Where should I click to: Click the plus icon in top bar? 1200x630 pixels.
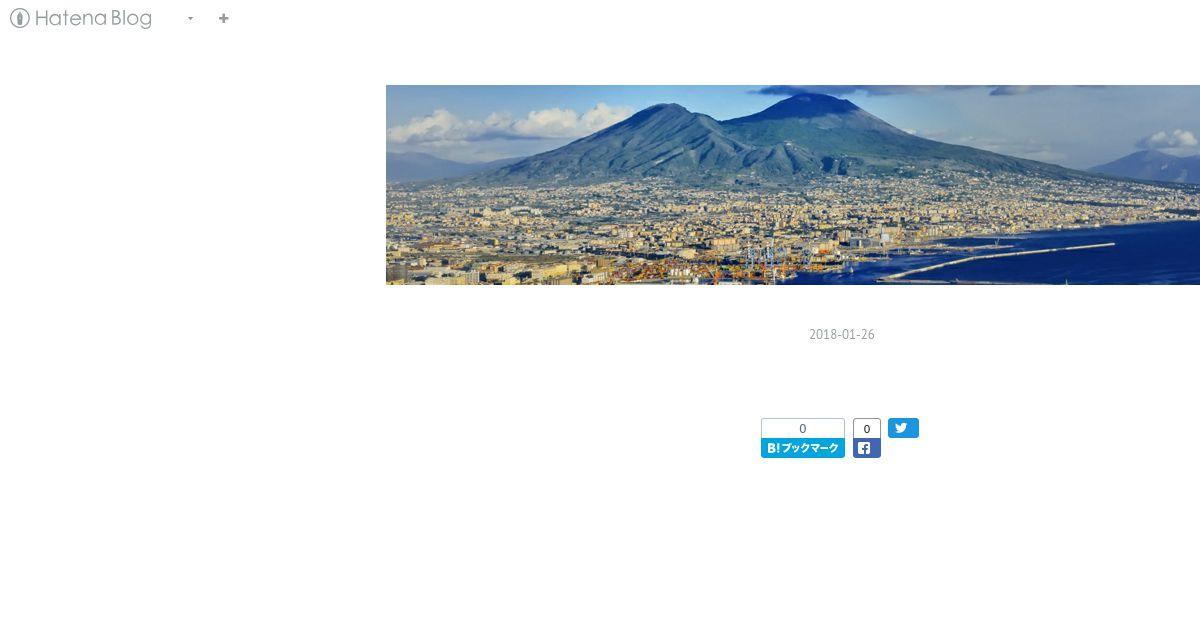click(223, 18)
